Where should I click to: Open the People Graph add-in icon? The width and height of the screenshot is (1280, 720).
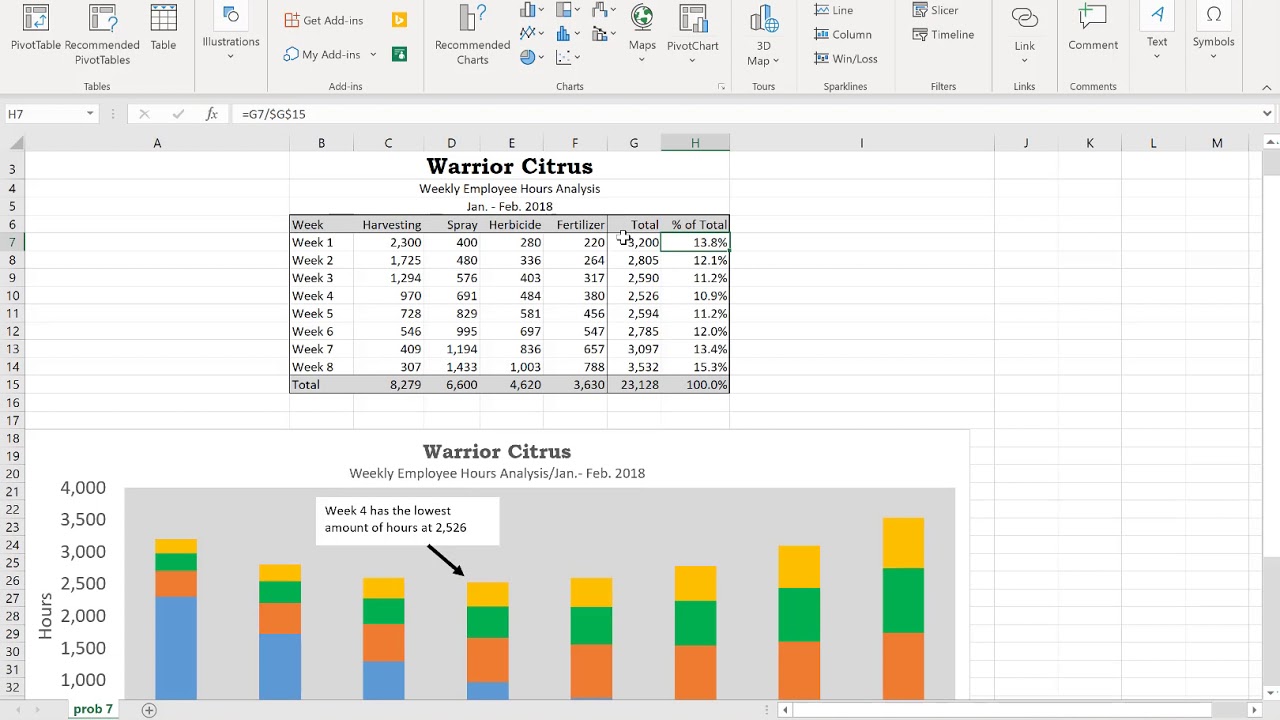(399, 54)
